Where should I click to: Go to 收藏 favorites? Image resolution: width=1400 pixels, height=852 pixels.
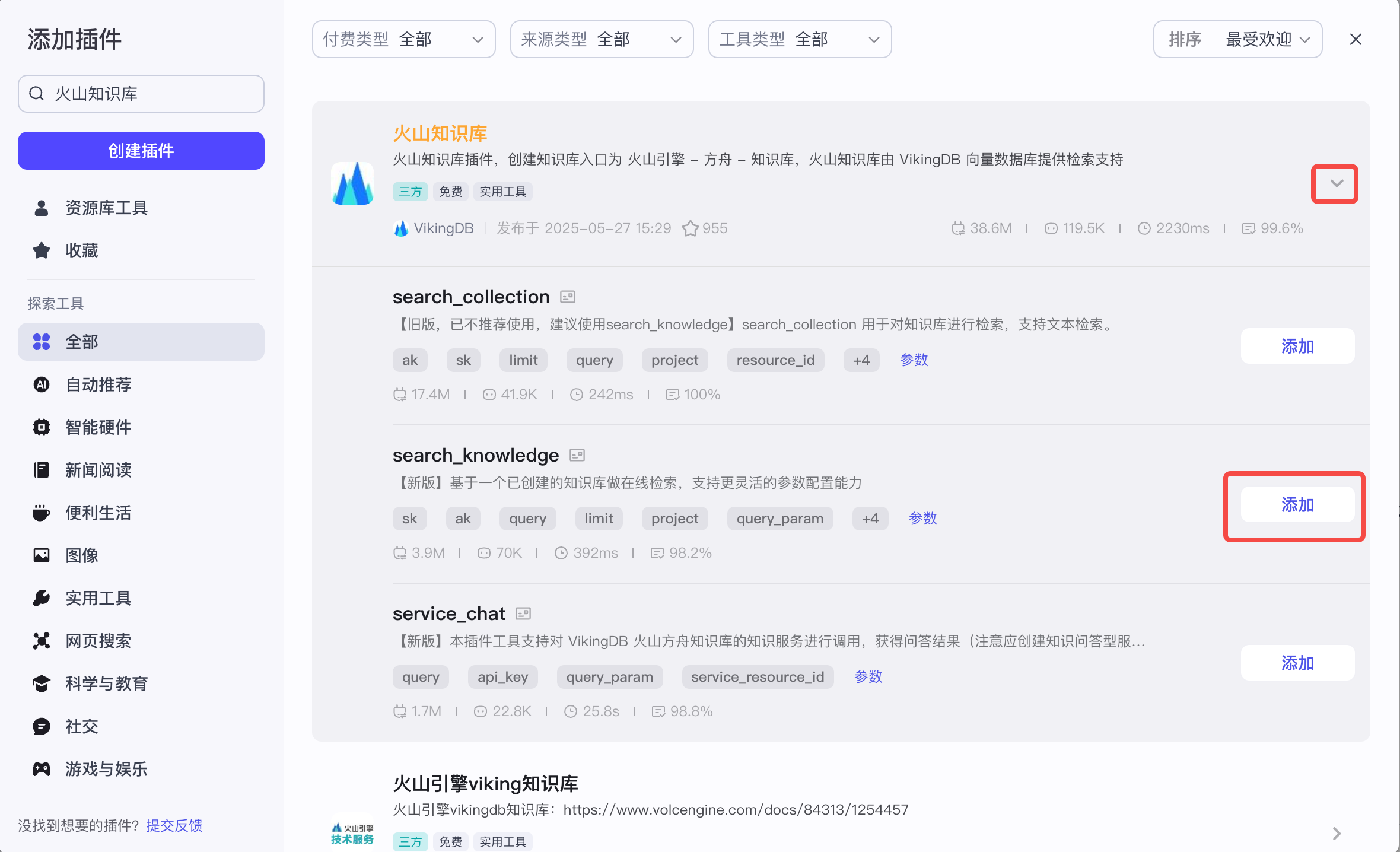click(x=141, y=250)
